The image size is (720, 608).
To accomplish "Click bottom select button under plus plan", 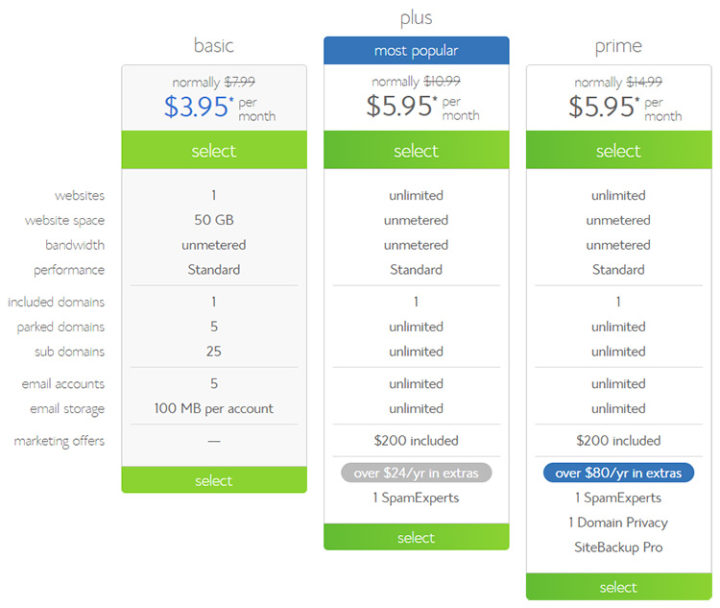I will click(x=416, y=537).
